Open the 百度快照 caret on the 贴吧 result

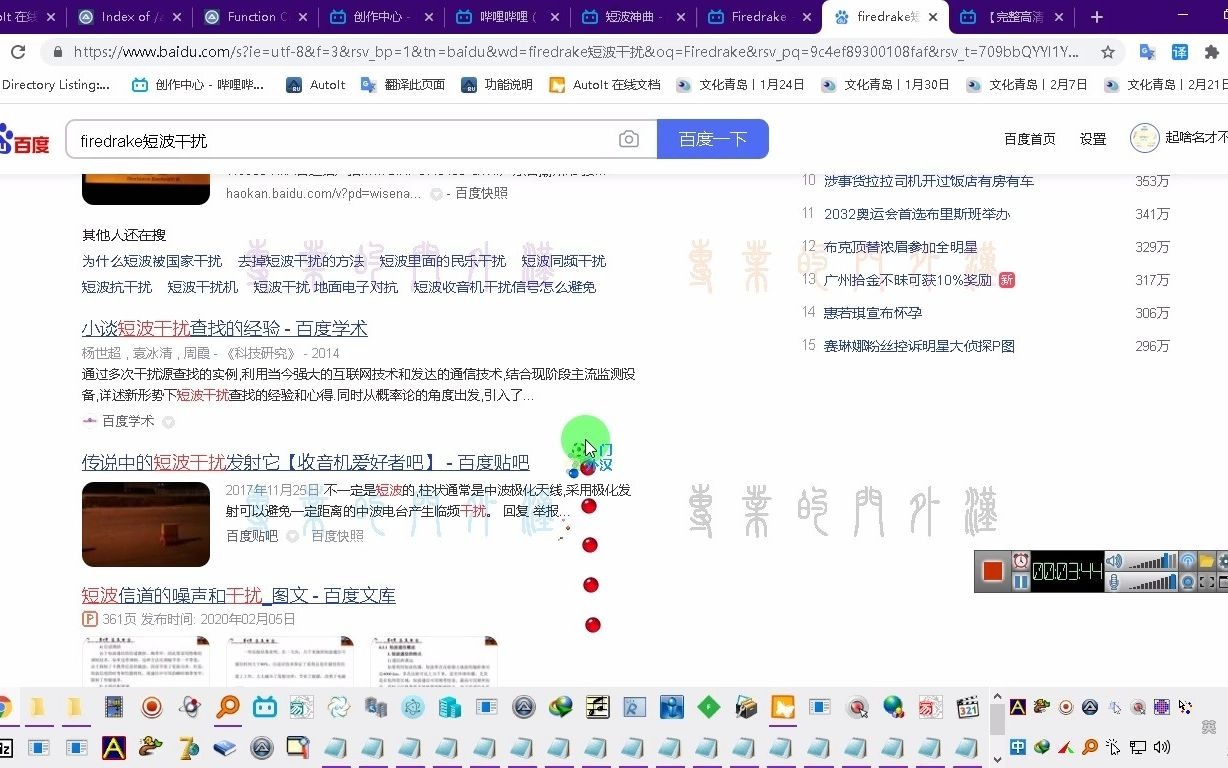[292, 535]
